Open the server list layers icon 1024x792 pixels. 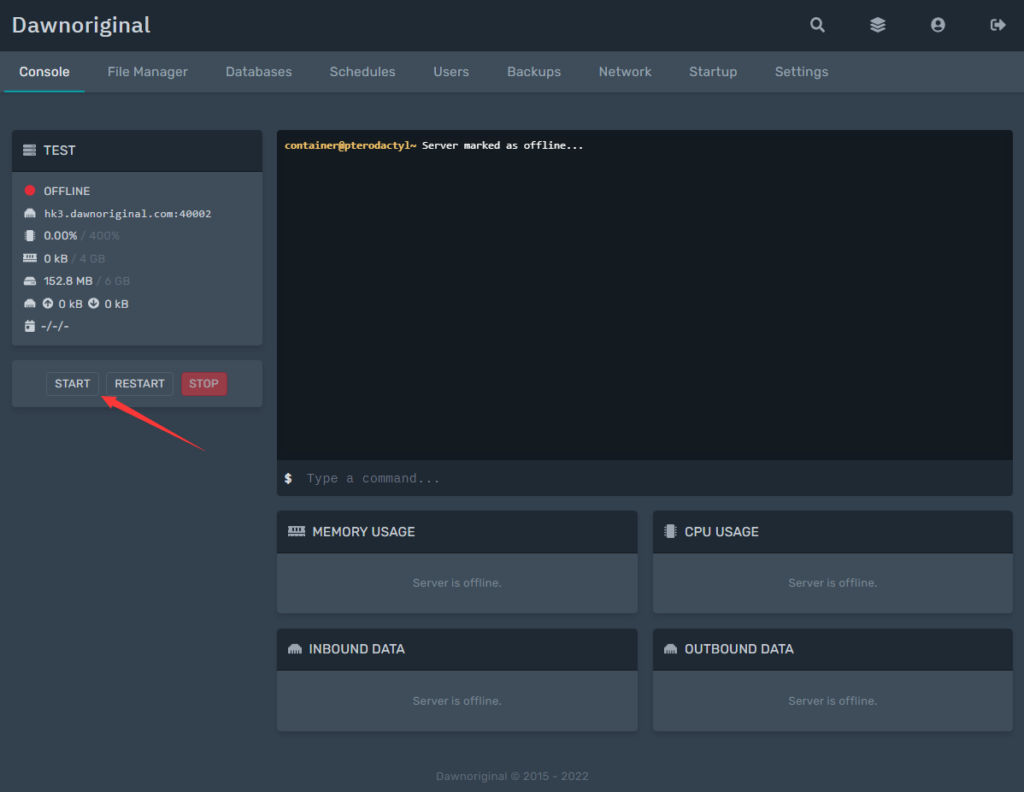[x=878, y=25]
